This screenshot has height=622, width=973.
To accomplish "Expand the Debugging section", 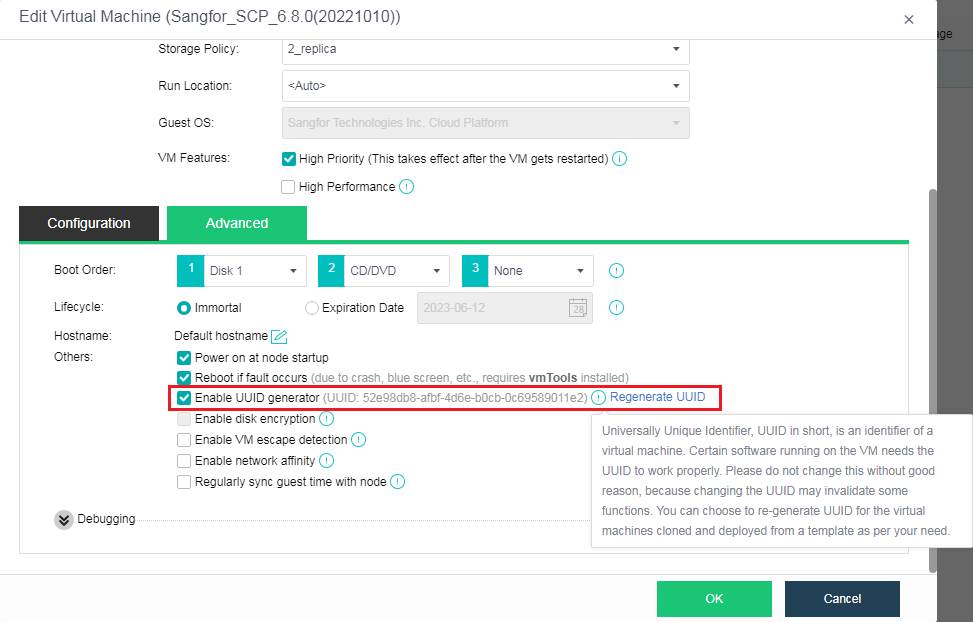I will (x=64, y=520).
